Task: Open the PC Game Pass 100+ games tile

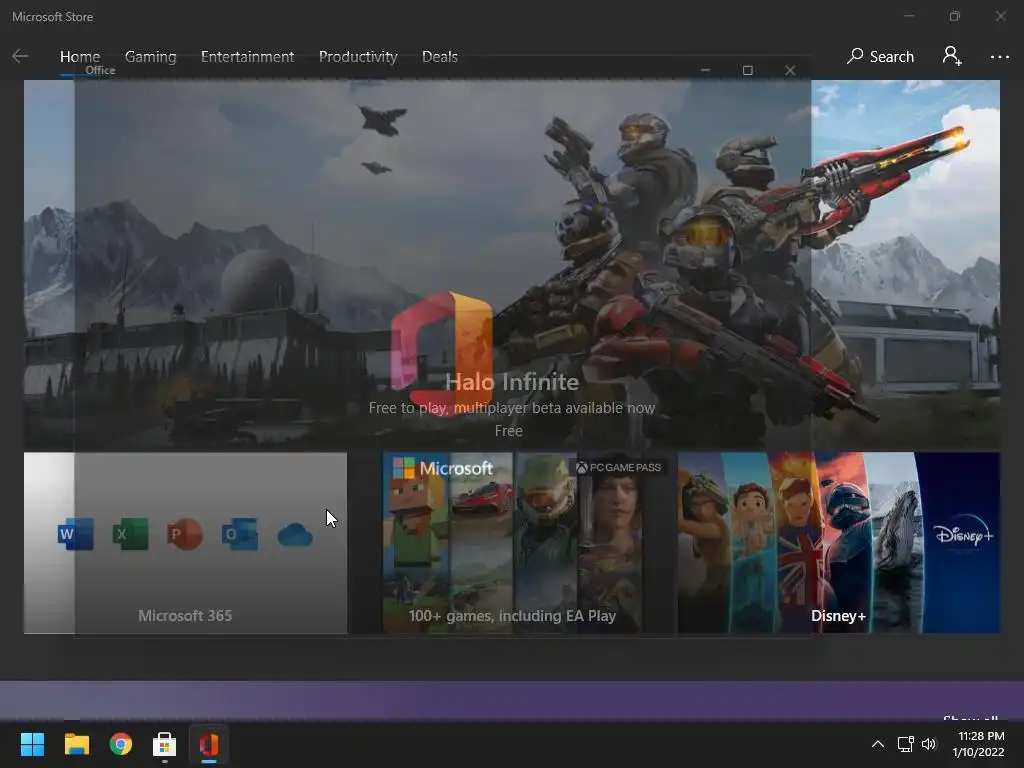Action: [x=512, y=543]
